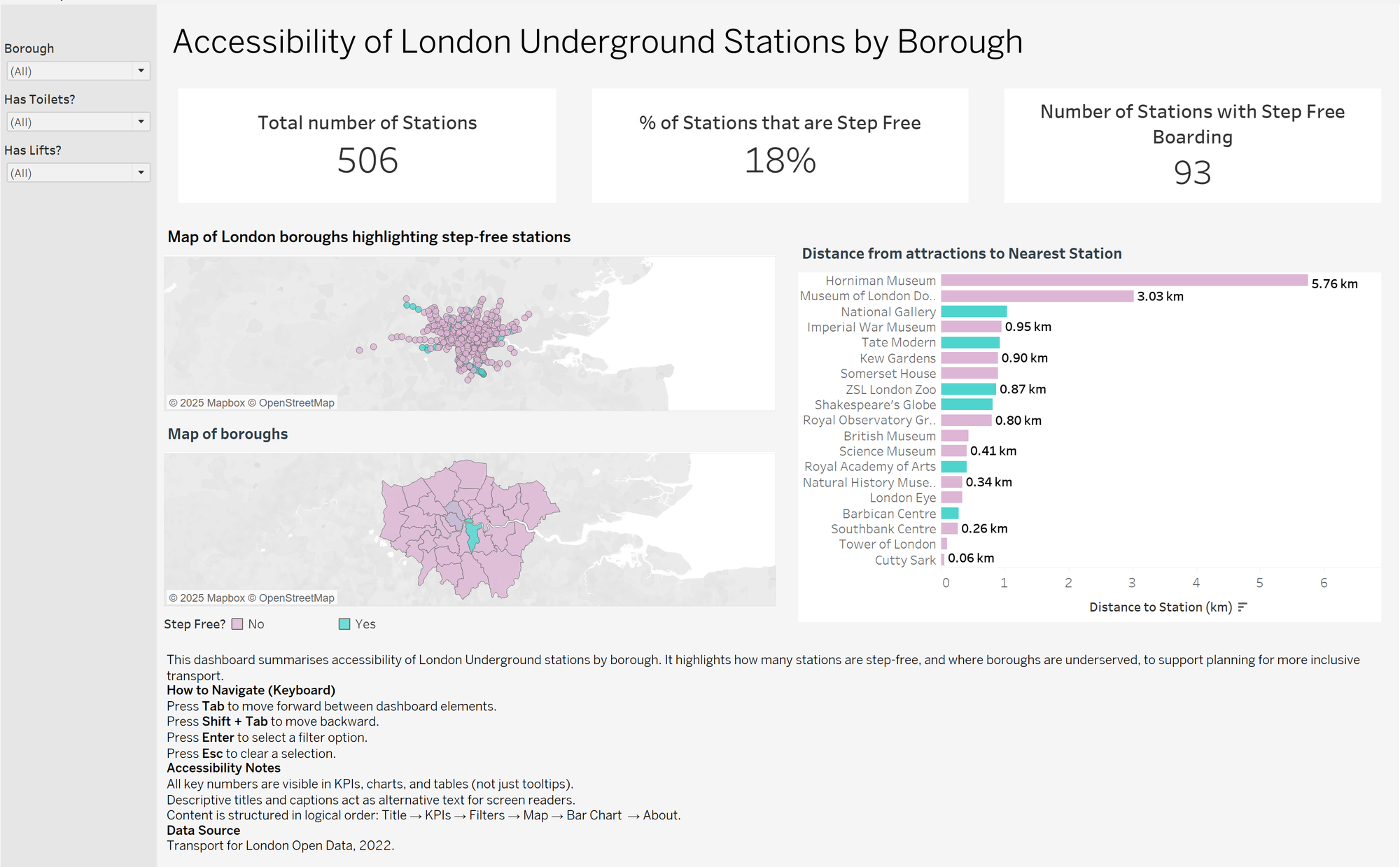
Task: Select the % of Stations Step Free card
Action: click(x=780, y=146)
